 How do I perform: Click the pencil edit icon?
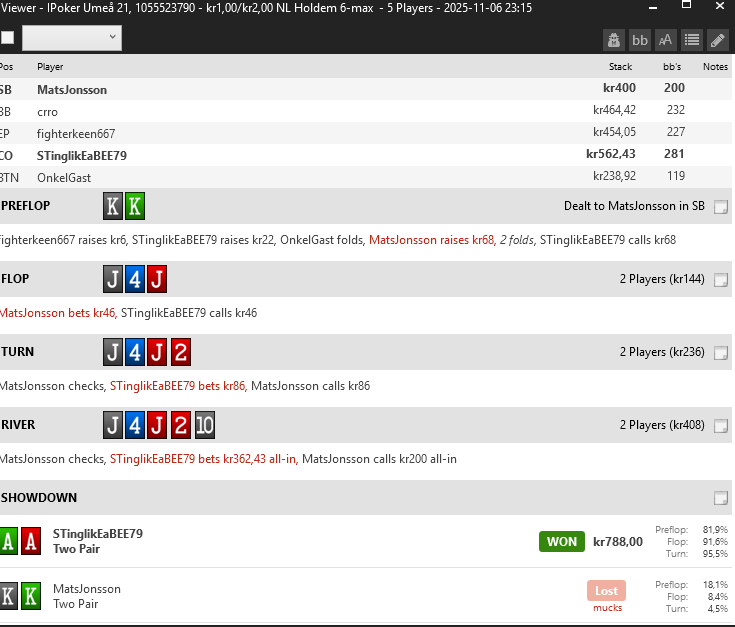[x=718, y=40]
